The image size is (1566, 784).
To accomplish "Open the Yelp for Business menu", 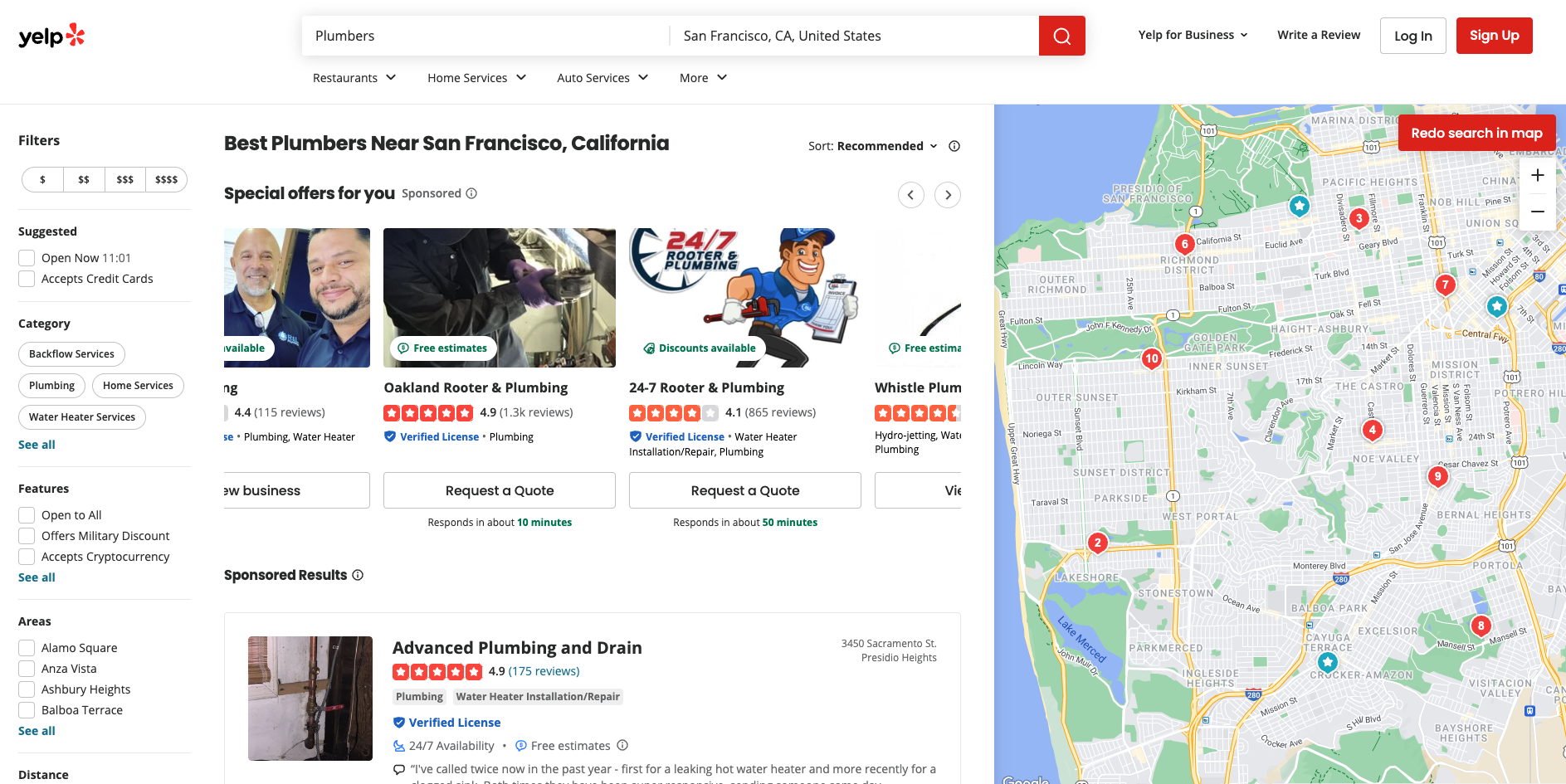I will [1193, 35].
